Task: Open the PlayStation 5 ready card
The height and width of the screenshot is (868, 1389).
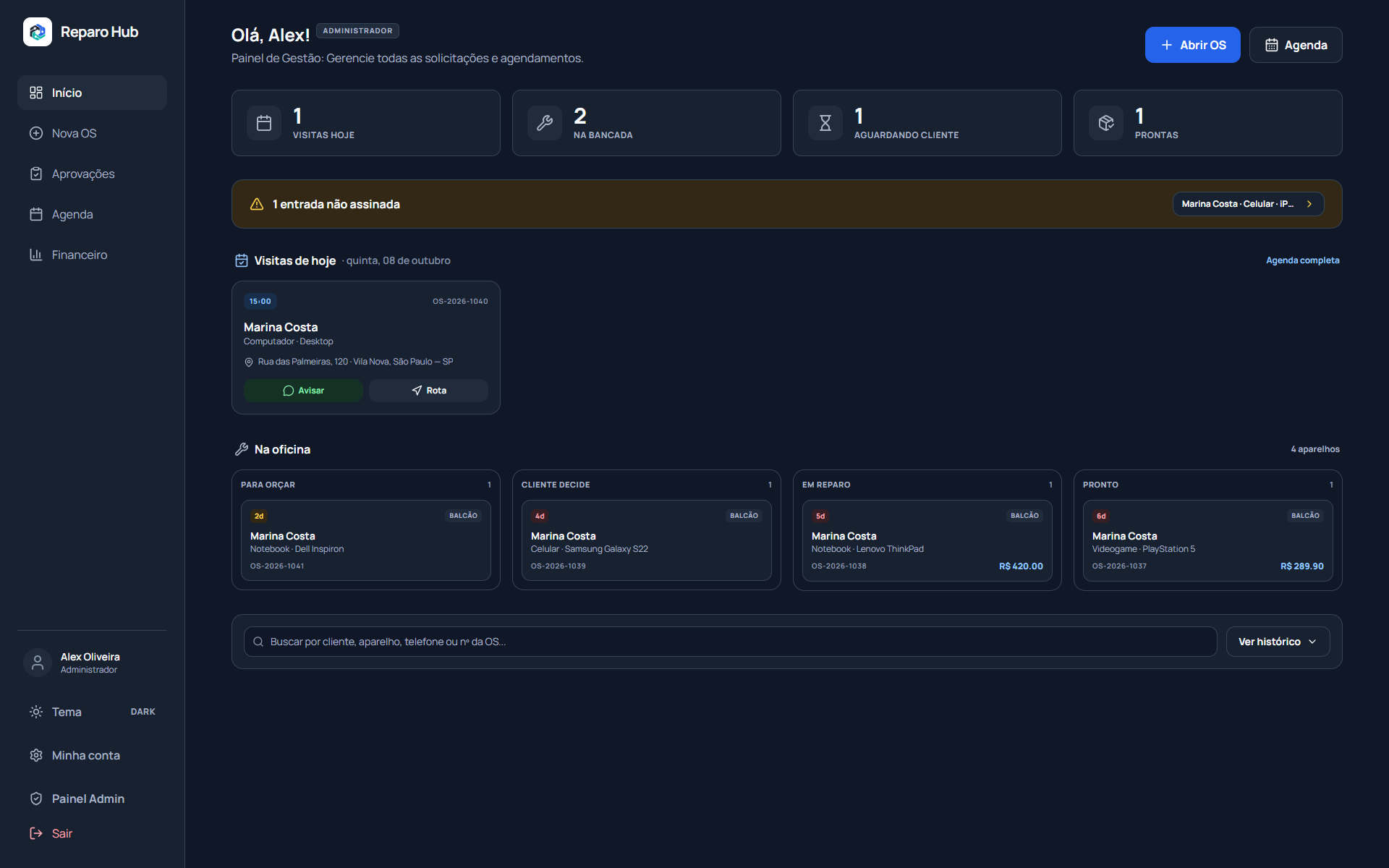Action: [x=1208, y=540]
